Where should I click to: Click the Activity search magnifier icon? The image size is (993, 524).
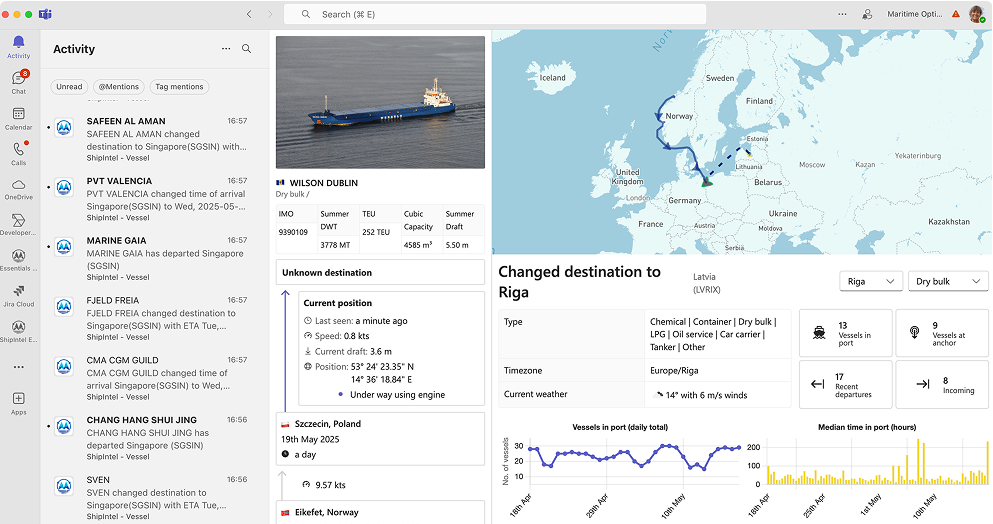tap(246, 49)
